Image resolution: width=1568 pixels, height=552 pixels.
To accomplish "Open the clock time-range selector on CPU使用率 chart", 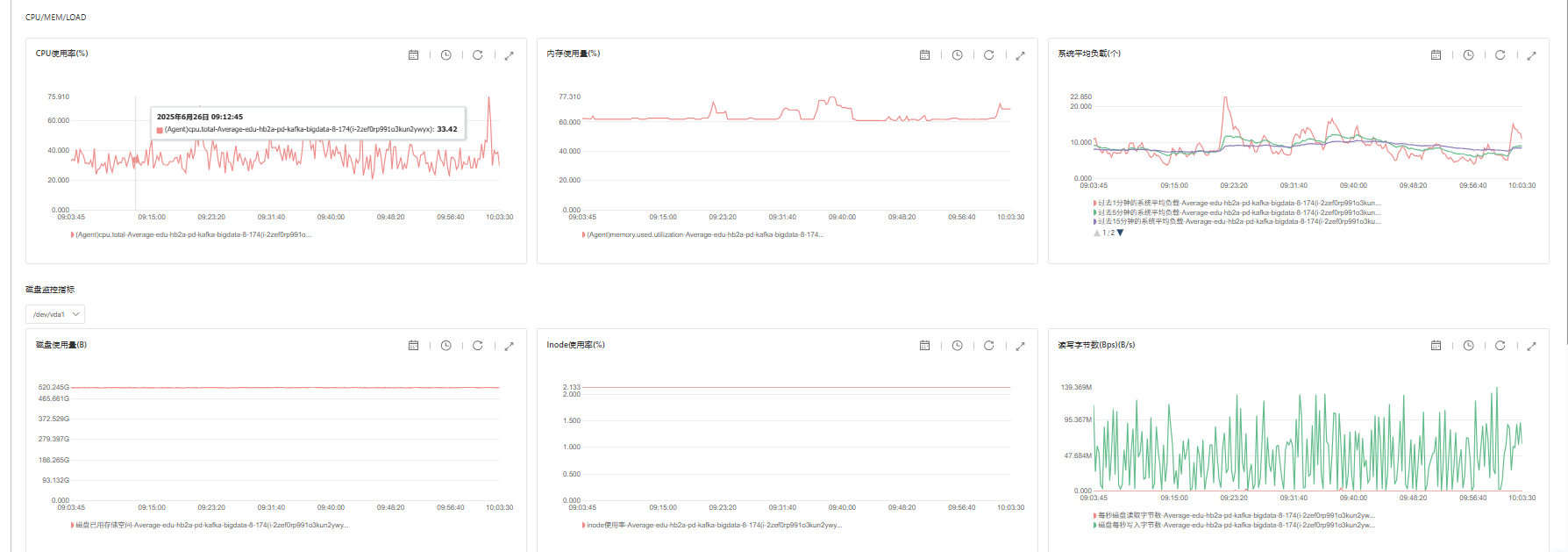I will tap(445, 55).
